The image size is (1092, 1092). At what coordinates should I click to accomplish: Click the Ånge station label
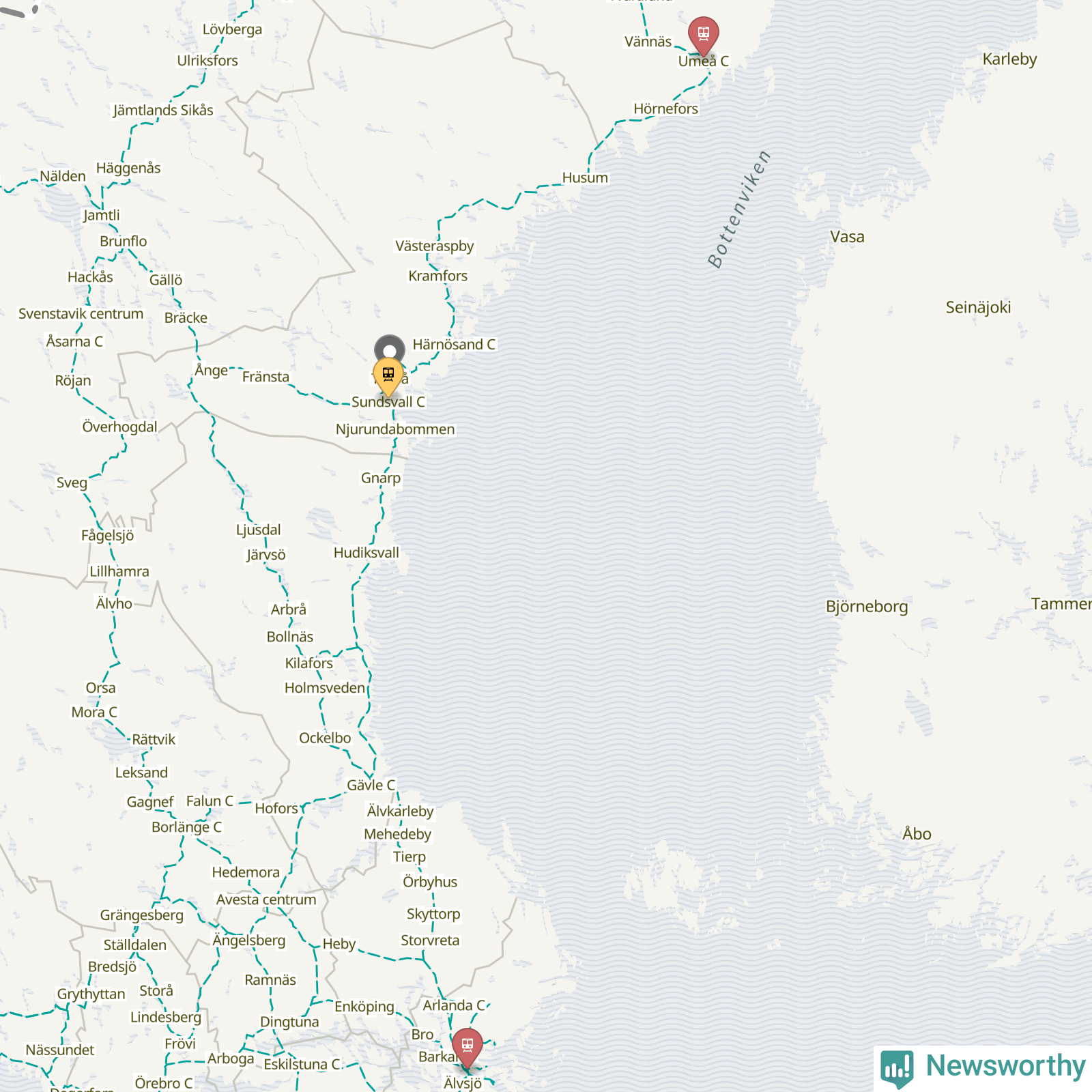(x=212, y=370)
